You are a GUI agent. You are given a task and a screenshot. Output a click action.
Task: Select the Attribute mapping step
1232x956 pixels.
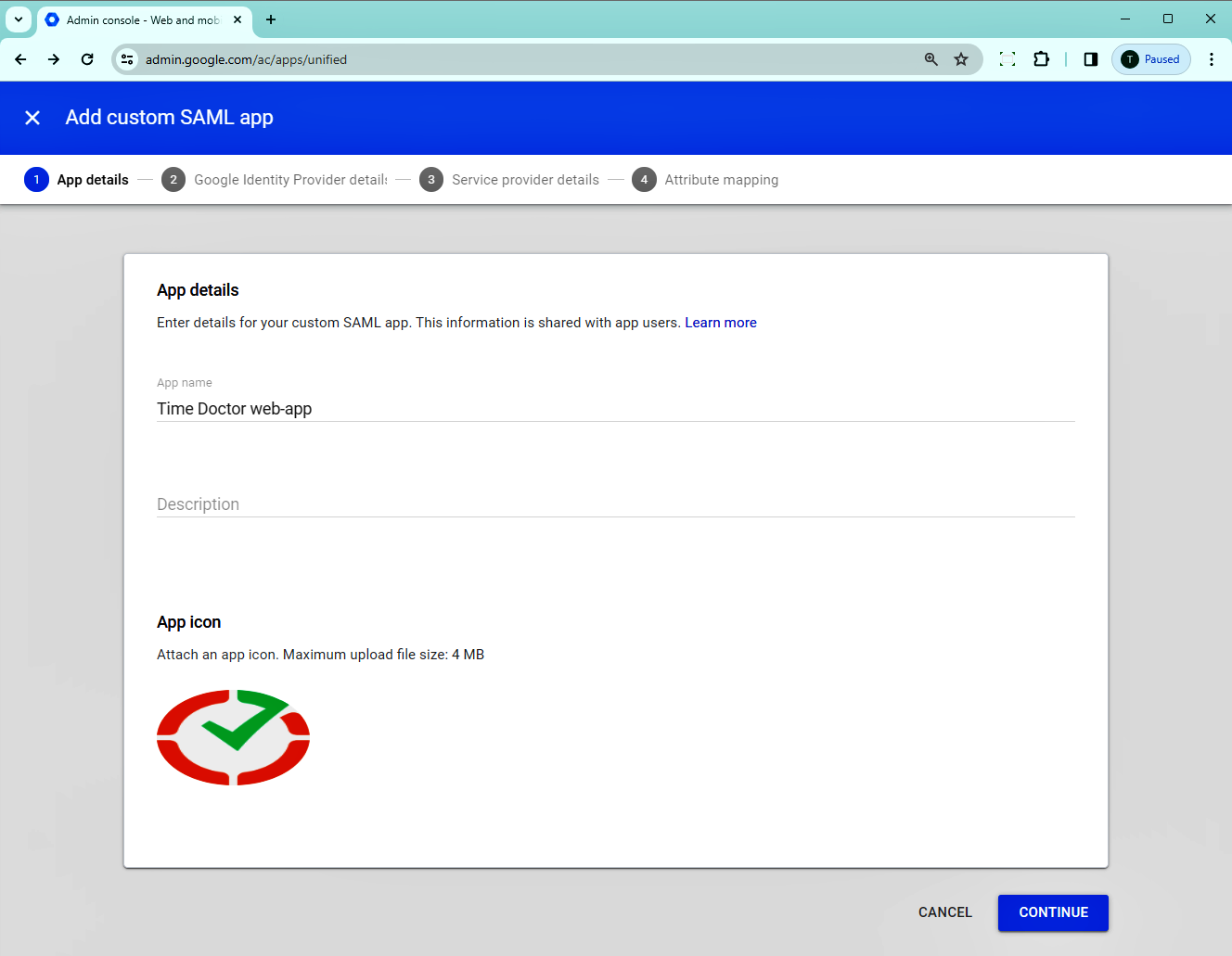706,179
